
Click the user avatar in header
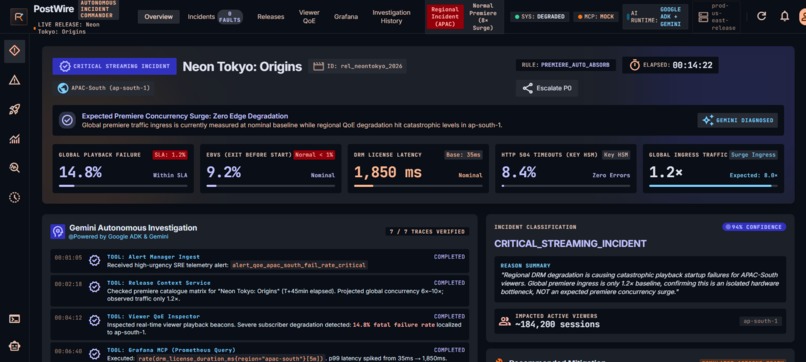[802, 16]
